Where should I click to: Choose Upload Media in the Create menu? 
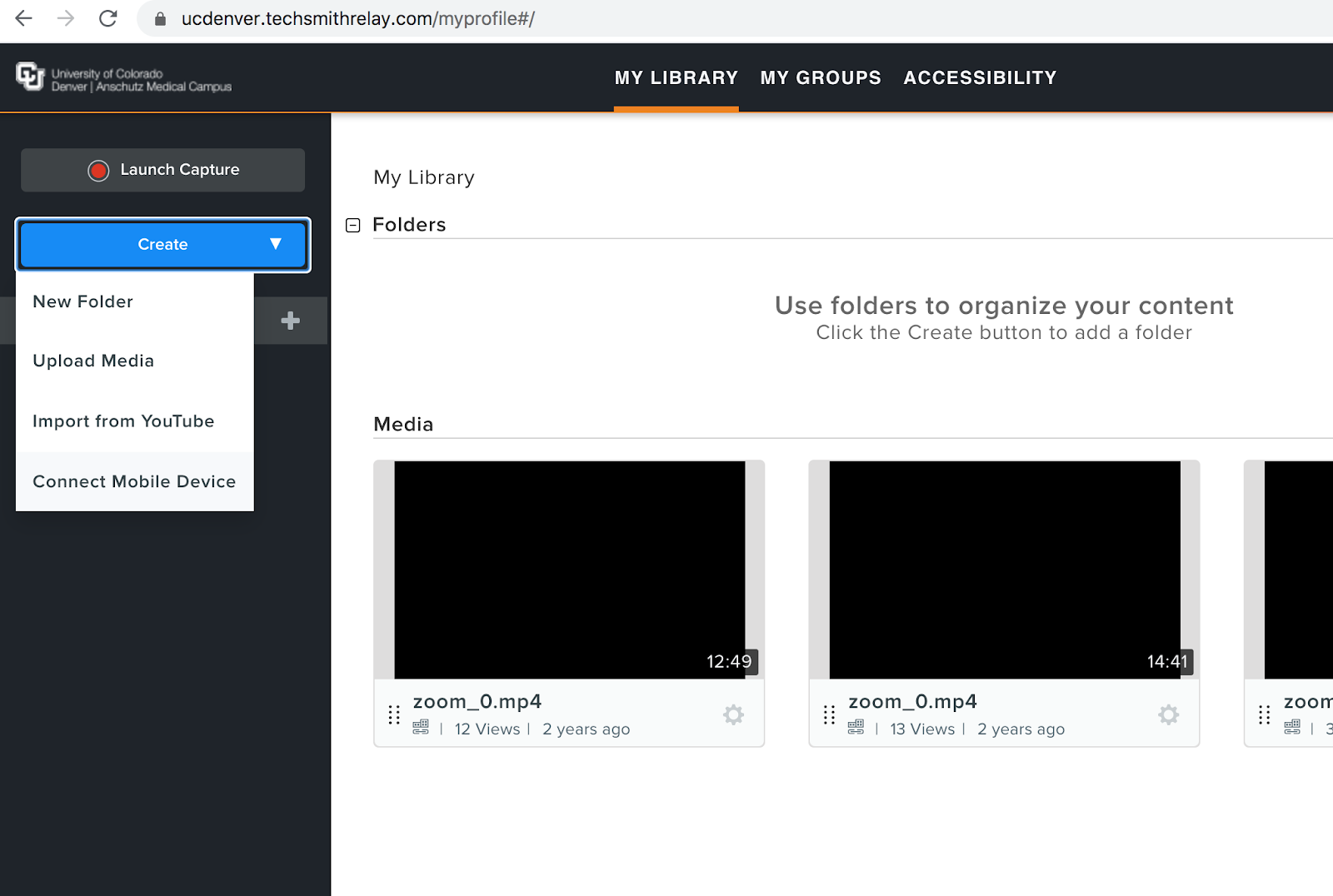(x=135, y=361)
